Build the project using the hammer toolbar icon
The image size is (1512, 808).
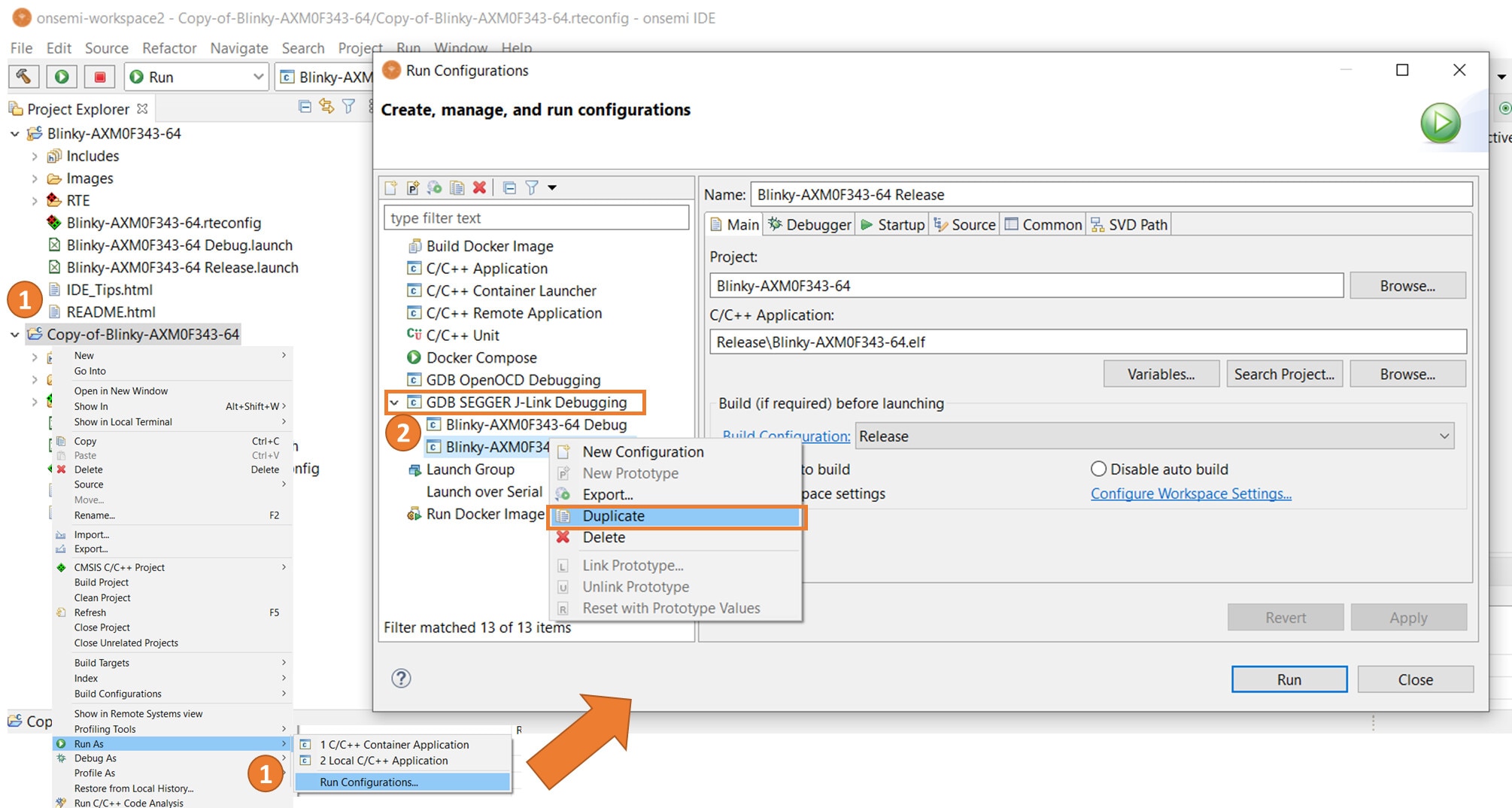(23, 76)
